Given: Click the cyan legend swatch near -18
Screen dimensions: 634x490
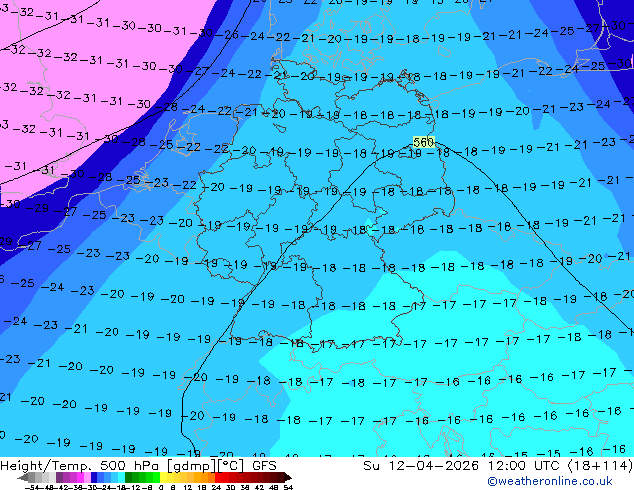Looking at the screenshot, I should click(121, 477).
